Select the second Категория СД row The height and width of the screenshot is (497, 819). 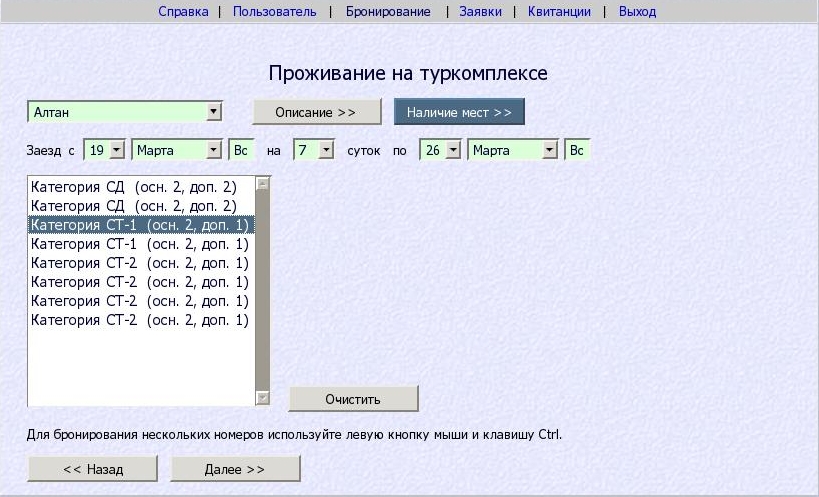pyautogui.click(x=141, y=206)
